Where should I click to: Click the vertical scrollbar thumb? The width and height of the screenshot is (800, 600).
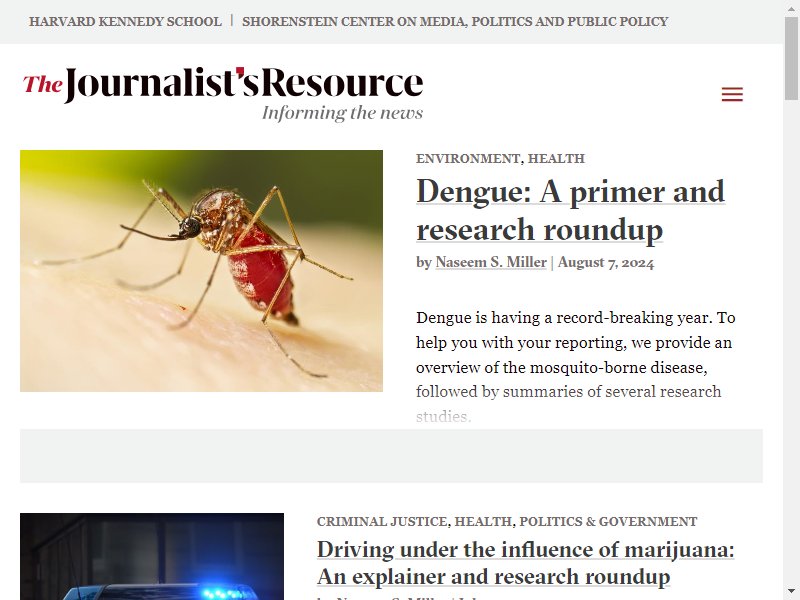(x=791, y=59)
